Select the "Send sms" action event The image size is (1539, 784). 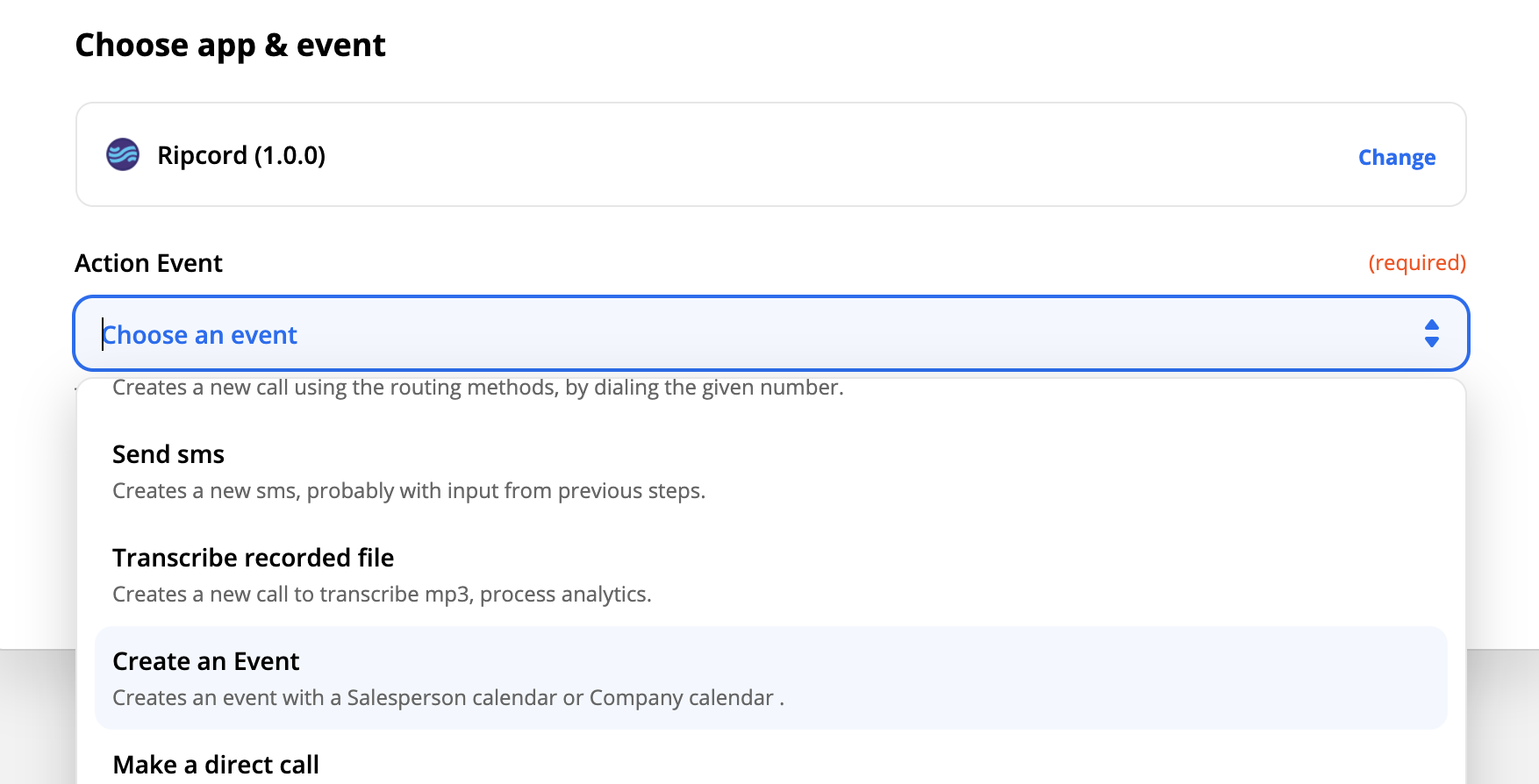point(168,454)
